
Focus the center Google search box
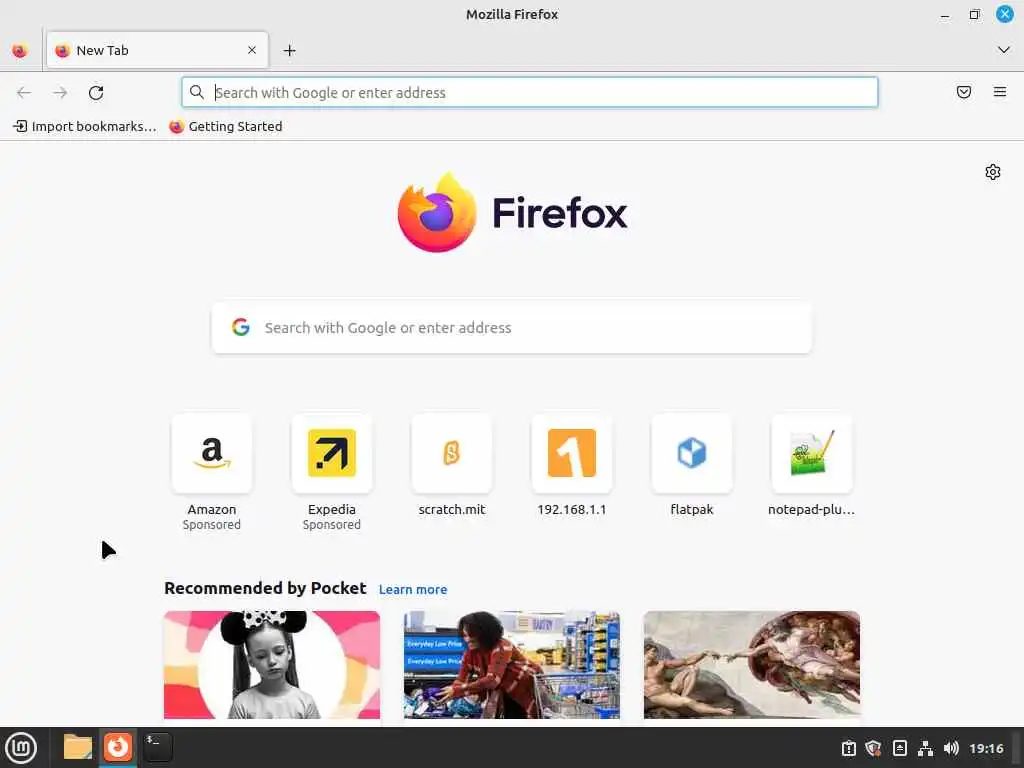tap(512, 328)
